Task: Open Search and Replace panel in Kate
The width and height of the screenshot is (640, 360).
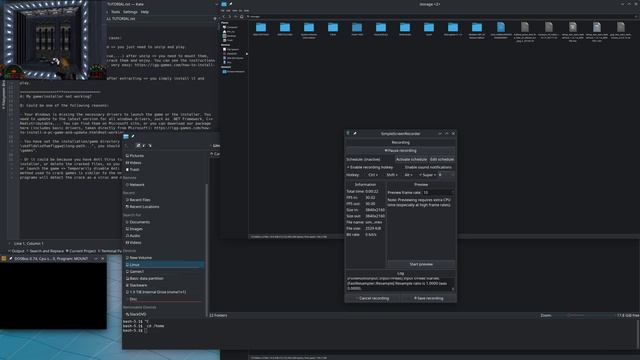Action: click(x=45, y=251)
